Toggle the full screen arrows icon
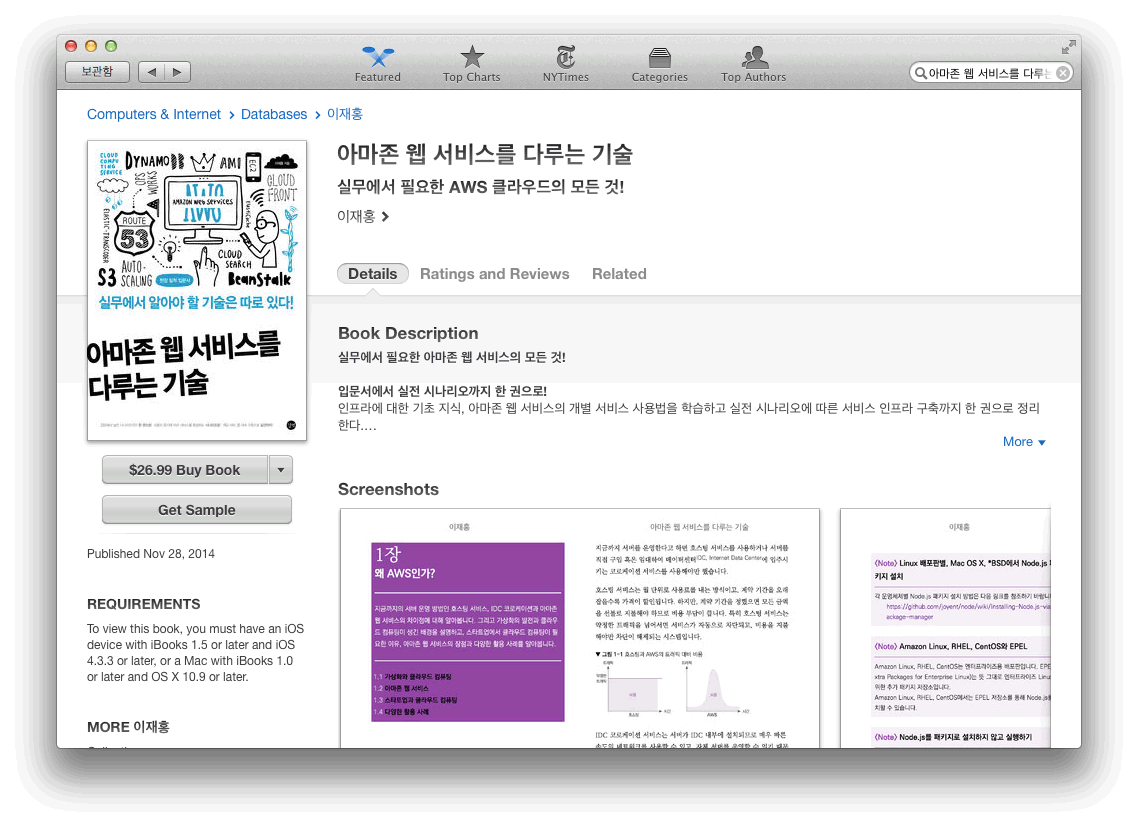This screenshot has width=1138, height=827. pyautogui.click(x=1069, y=46)
